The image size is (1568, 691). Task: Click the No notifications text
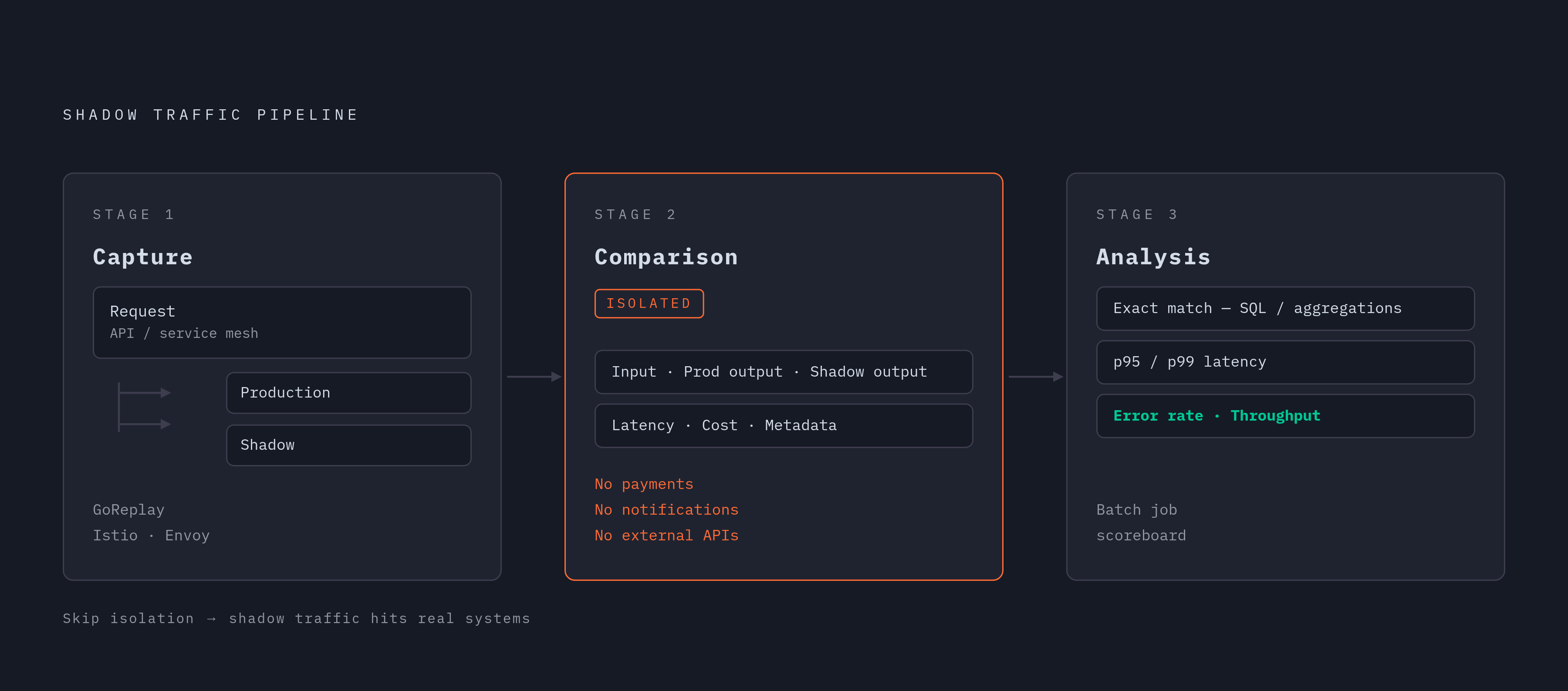[x=666, y=510]
